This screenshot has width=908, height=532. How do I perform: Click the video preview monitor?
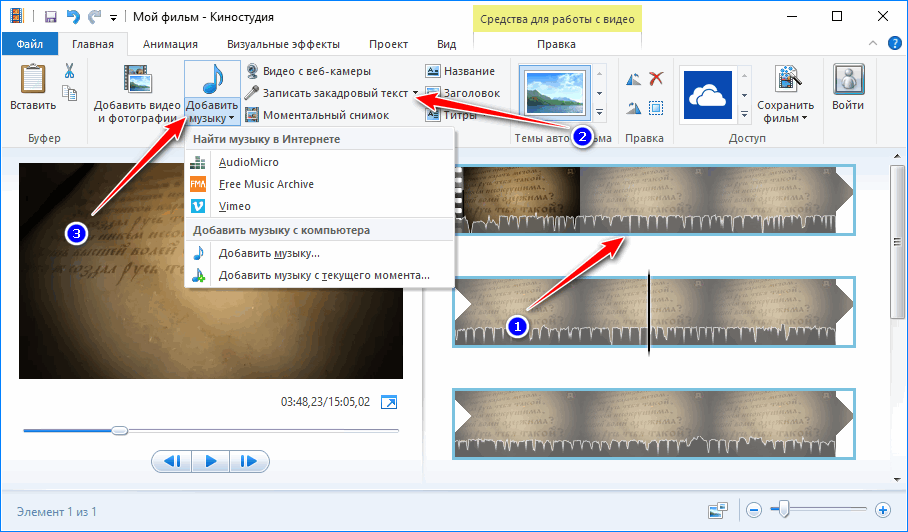[211, 271]
